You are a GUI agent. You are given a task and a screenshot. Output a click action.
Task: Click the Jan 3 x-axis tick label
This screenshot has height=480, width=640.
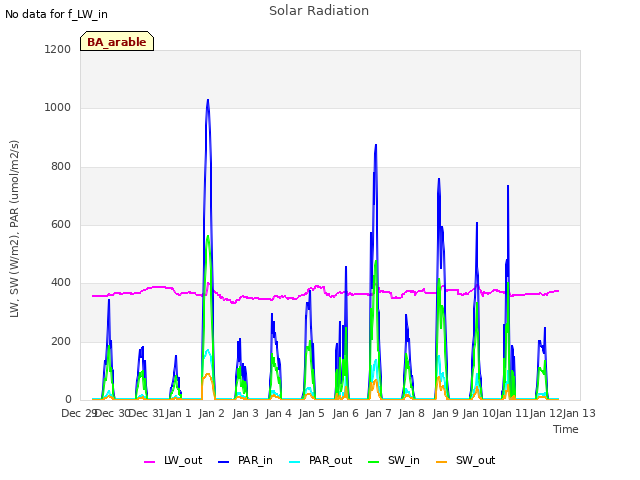(x=246, y=413)
